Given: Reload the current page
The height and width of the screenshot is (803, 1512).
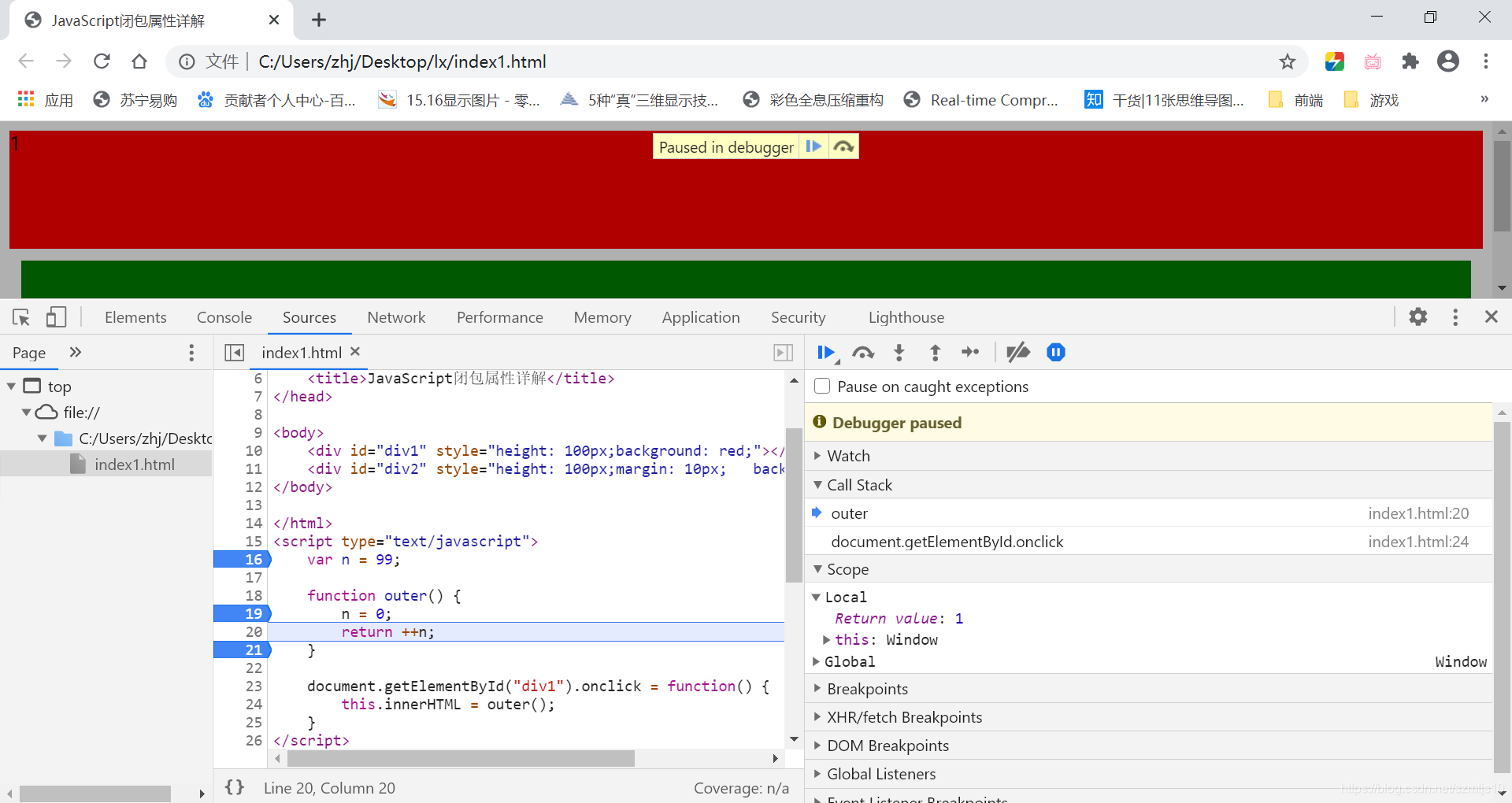Looking at the screenshot, I should (102, 61).
